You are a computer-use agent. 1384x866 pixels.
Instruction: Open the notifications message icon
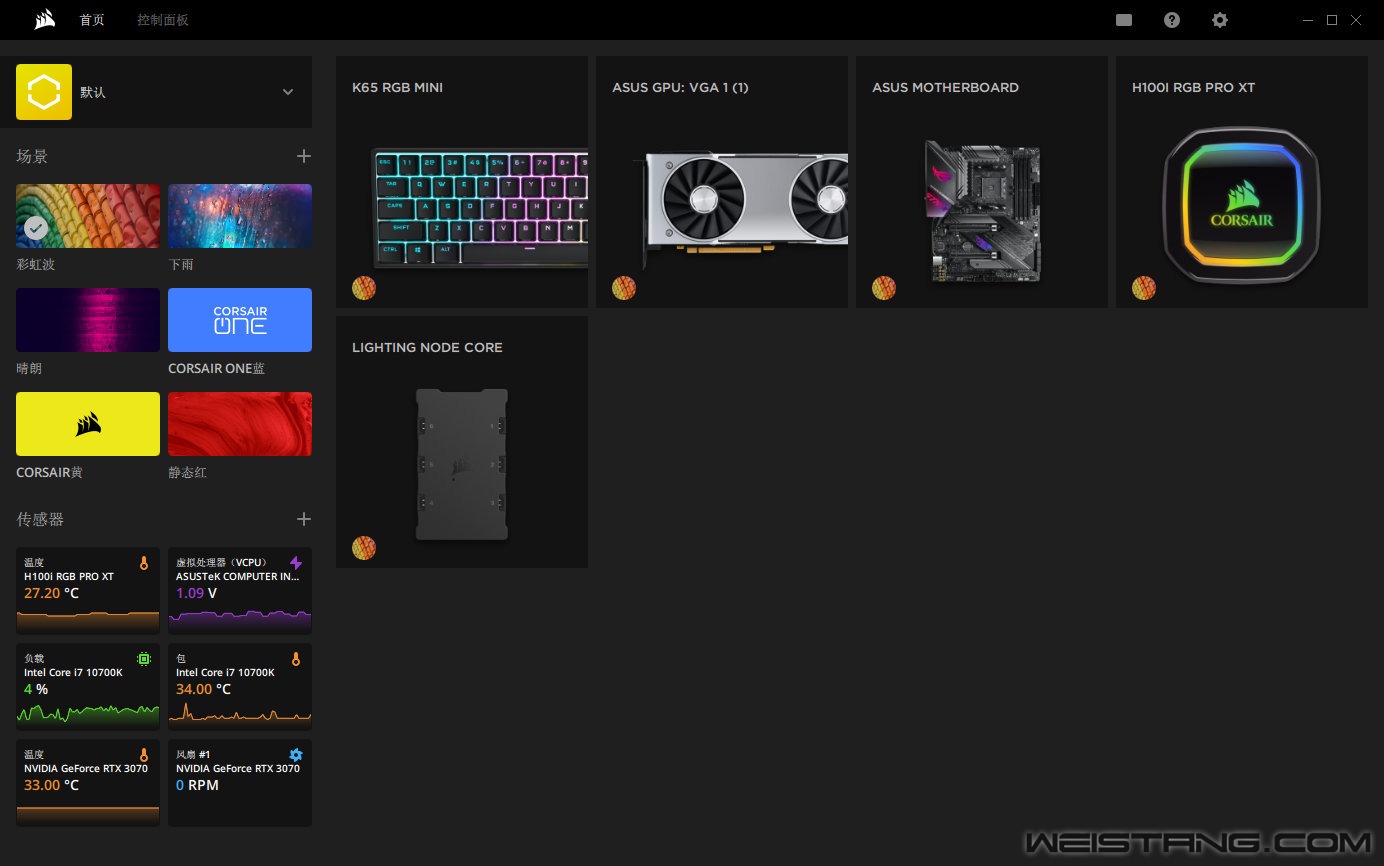coord(1124,20)
